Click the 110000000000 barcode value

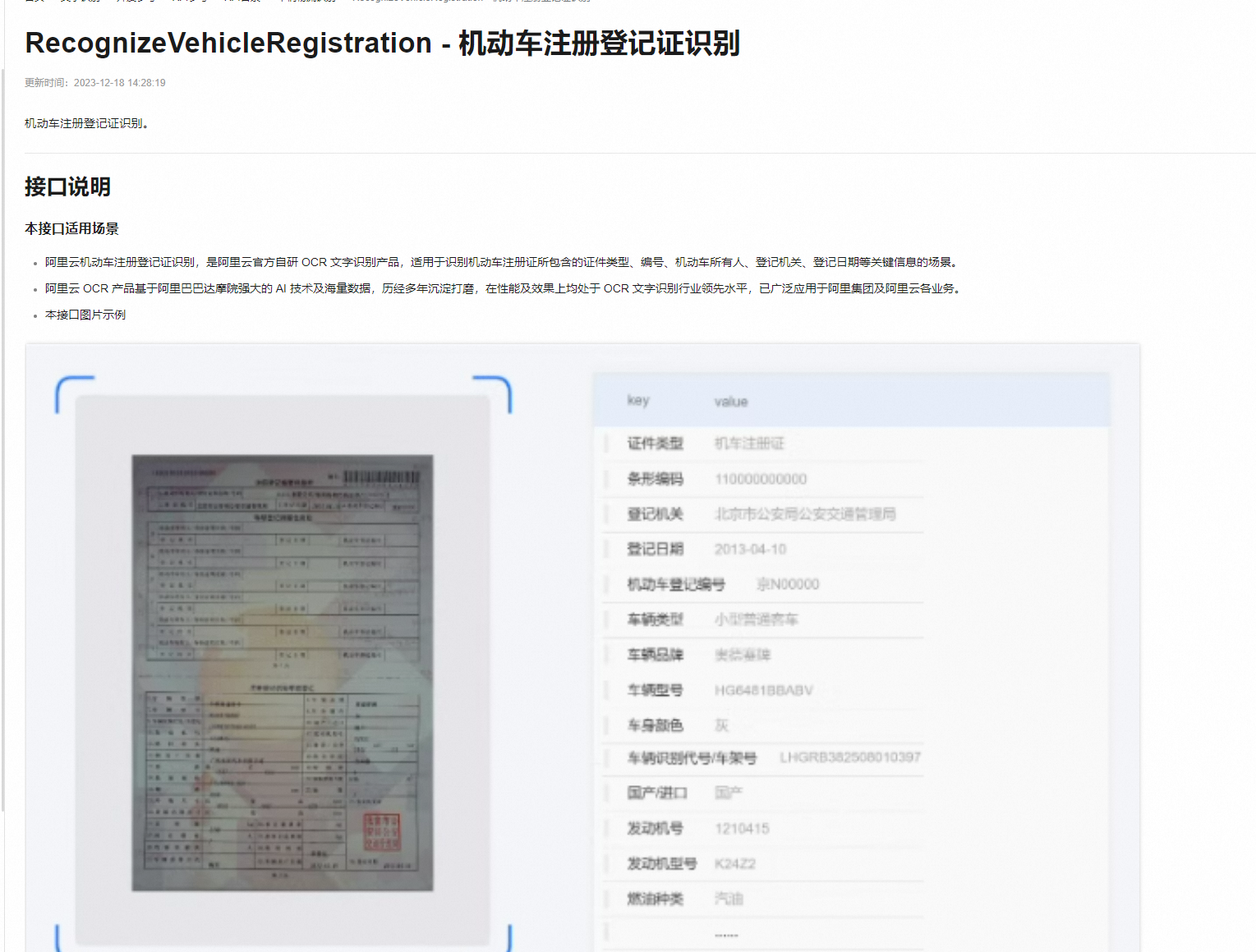click(x=761, y=479)
